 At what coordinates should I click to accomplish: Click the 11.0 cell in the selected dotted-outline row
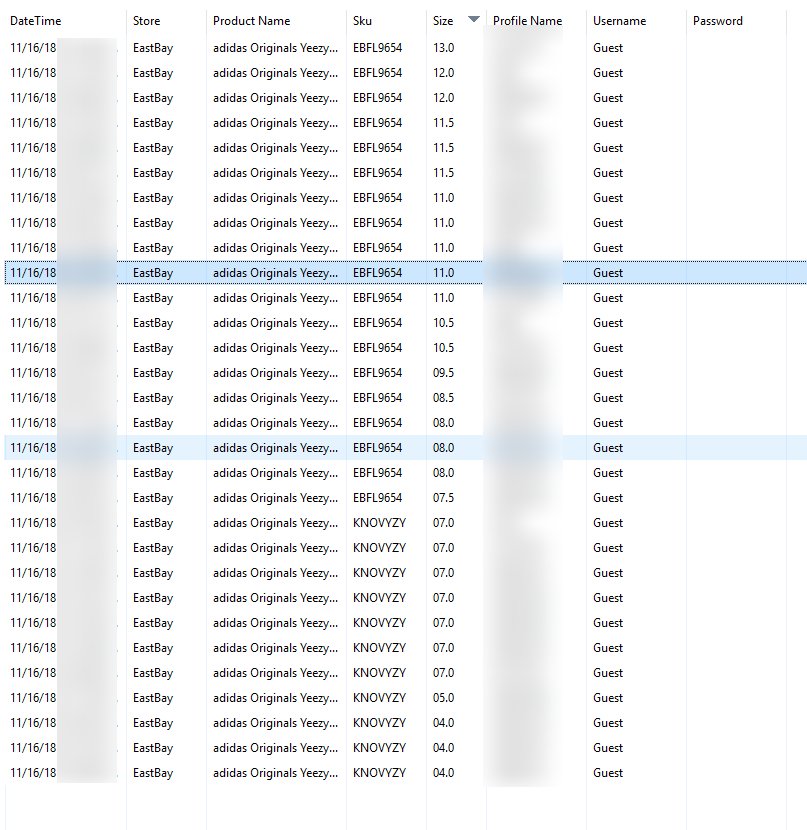pos(443,273)
